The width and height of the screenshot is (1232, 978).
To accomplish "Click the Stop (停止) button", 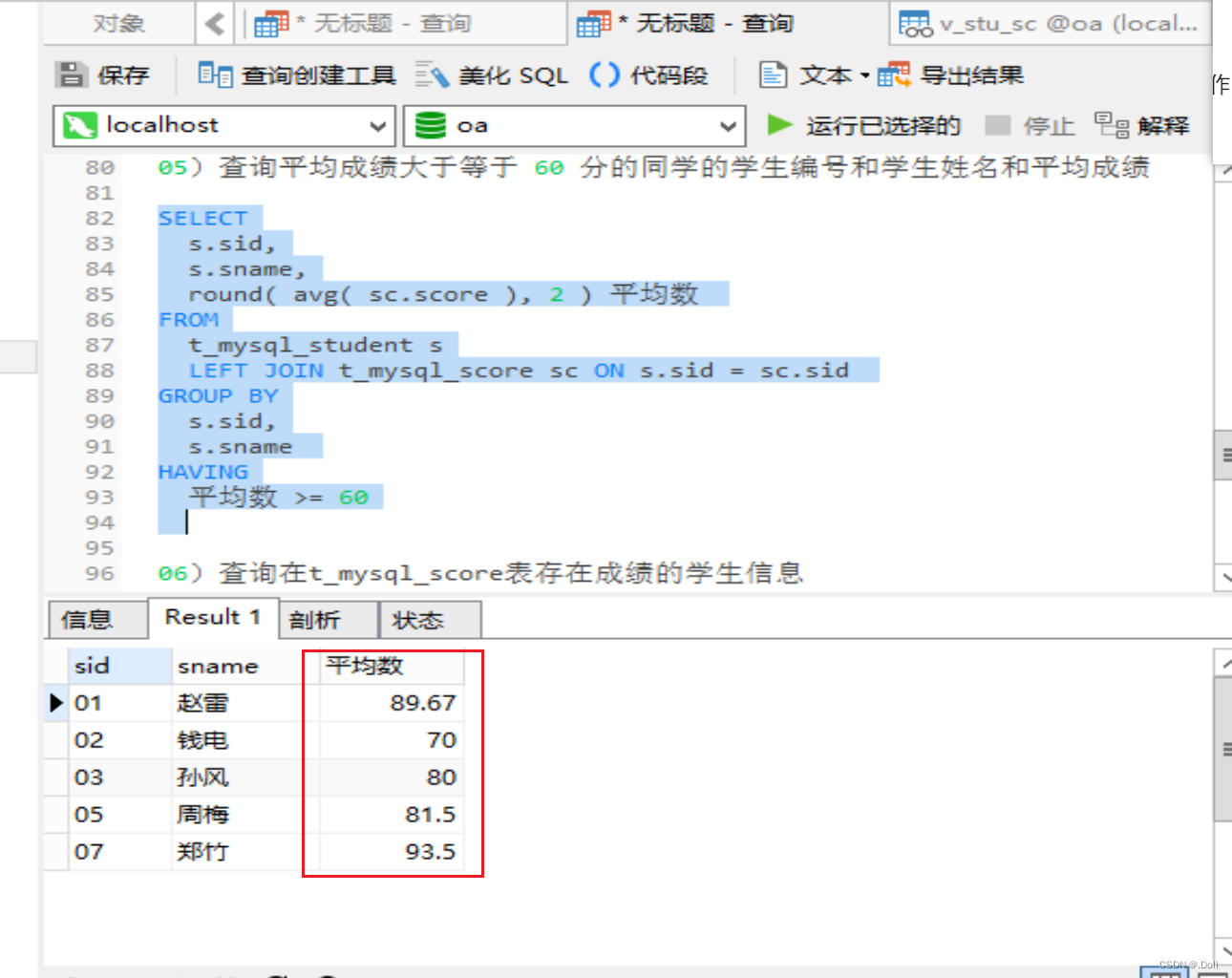I will point(1030,125).
